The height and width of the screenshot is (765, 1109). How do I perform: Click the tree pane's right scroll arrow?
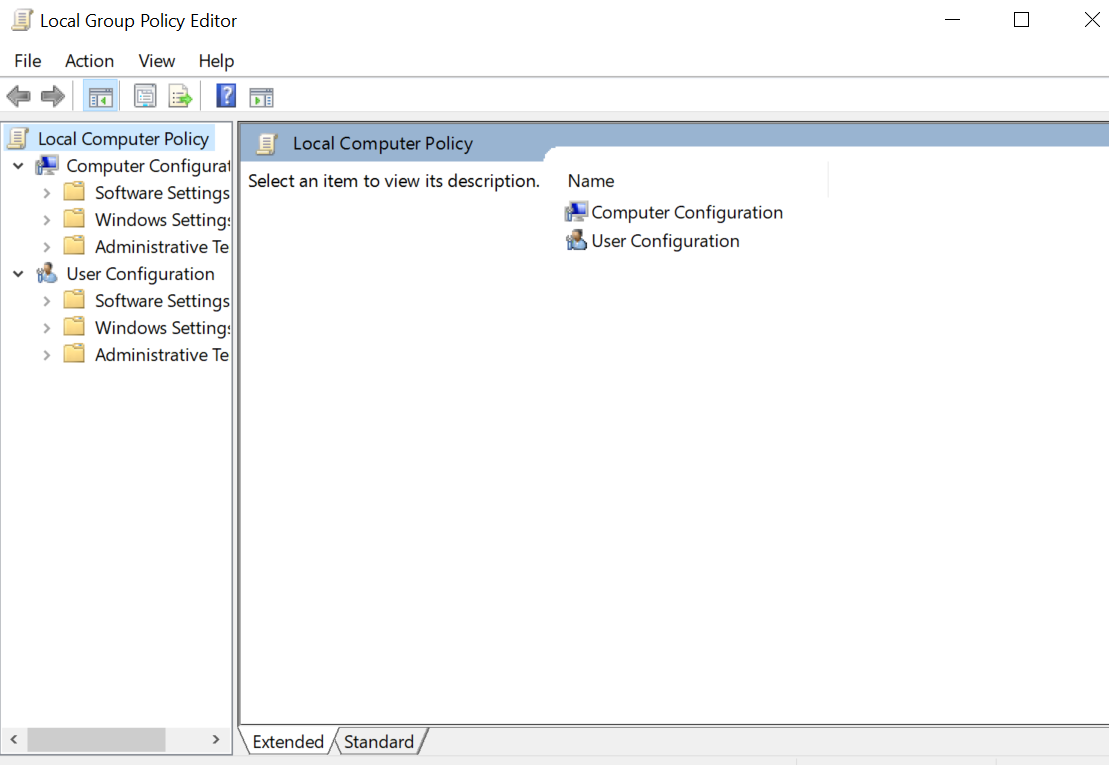[216, 740]
